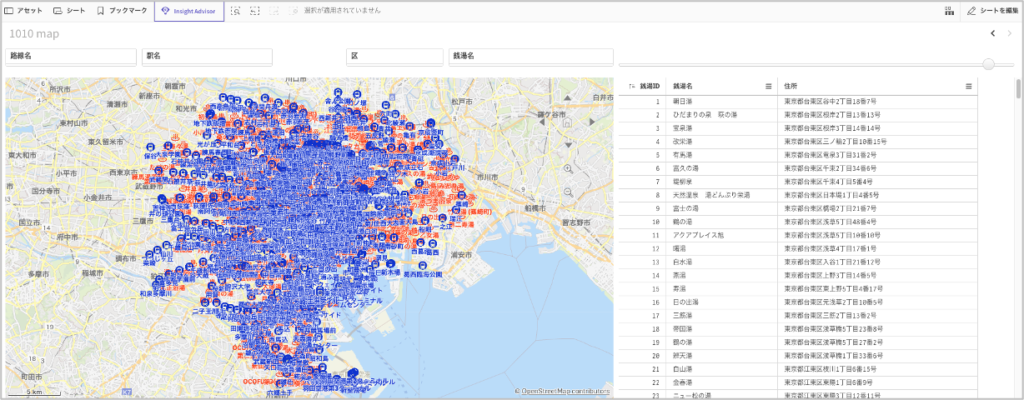
Task: Open the 路線名 filter pane
Action: pos(70,57)
